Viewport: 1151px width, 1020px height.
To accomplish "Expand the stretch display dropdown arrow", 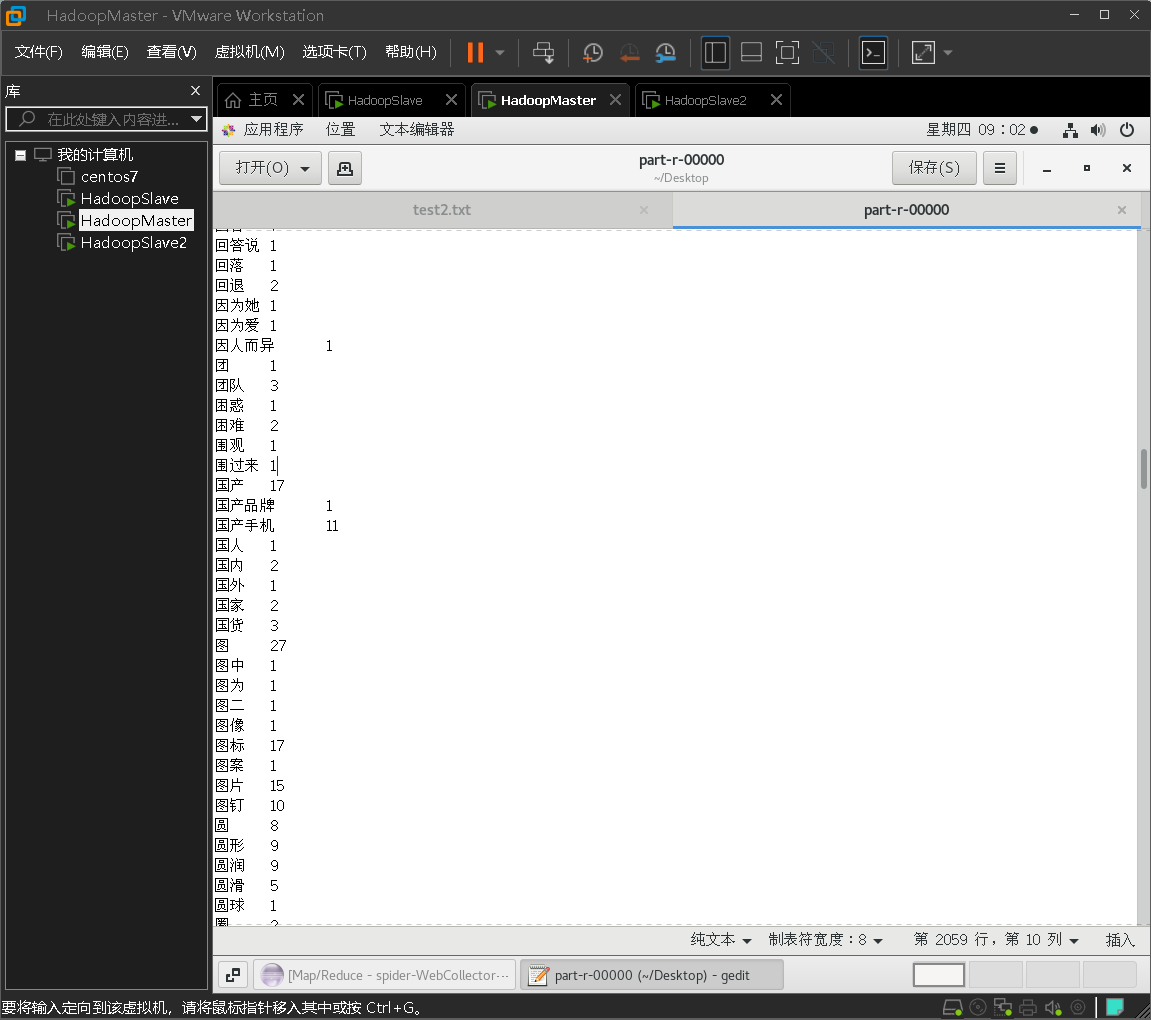I will (x=948, y=53).
